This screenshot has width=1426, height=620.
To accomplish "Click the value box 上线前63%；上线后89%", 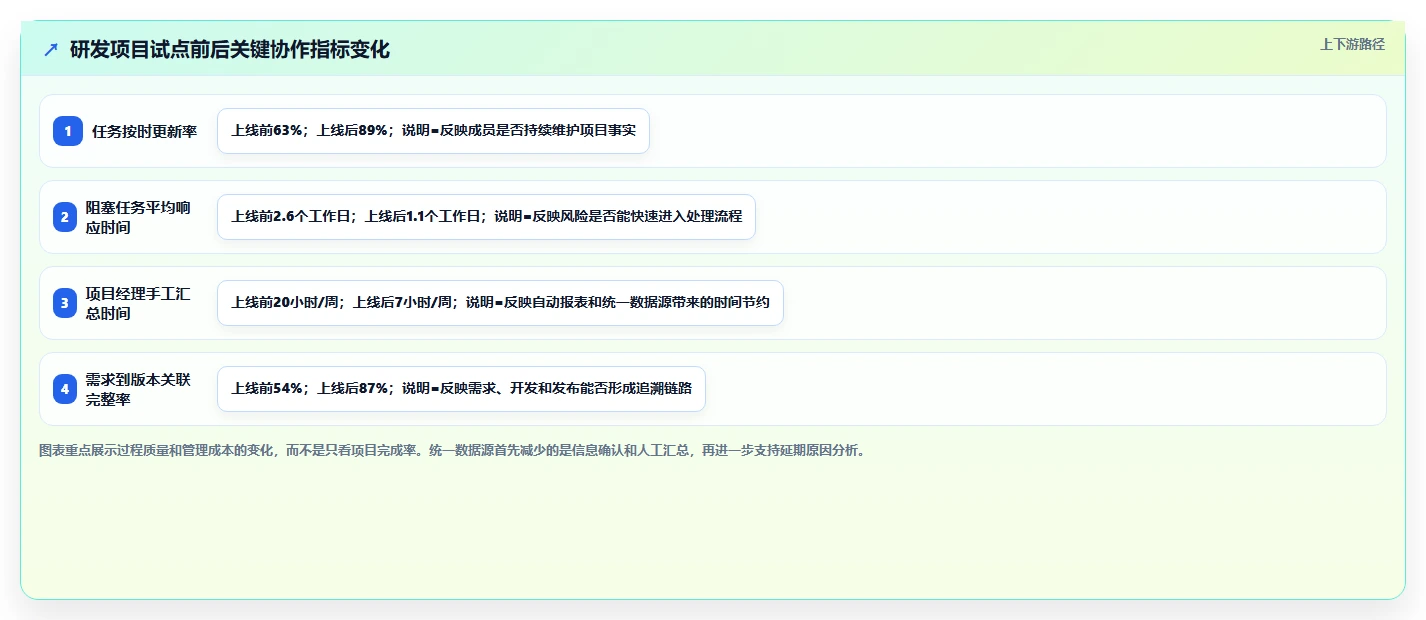I will (433, 131).
